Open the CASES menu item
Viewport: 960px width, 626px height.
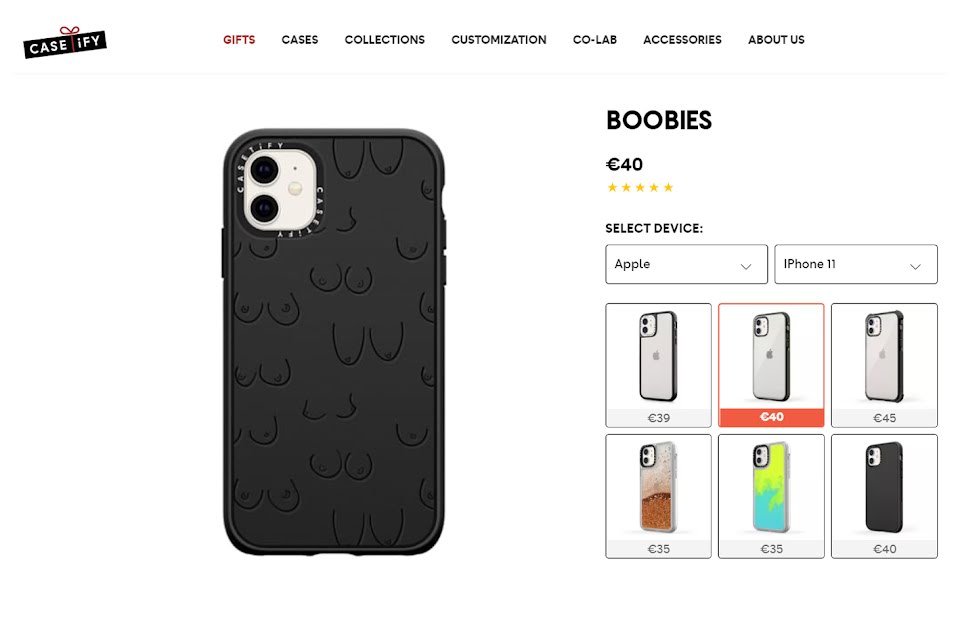tap(300, 40)
